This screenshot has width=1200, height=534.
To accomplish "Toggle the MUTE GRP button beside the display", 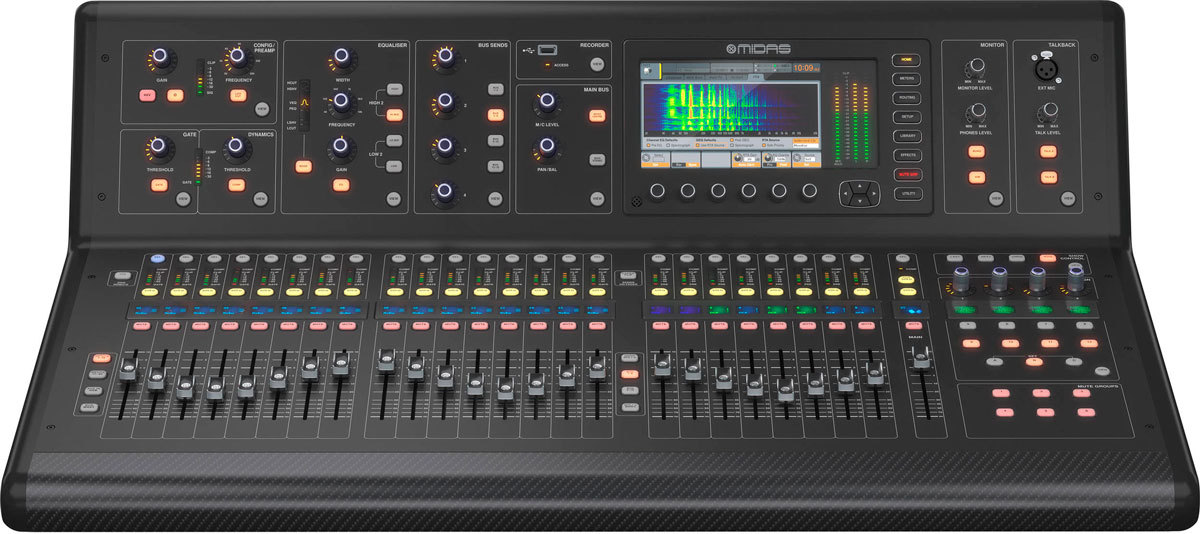I will coord(906,175).
